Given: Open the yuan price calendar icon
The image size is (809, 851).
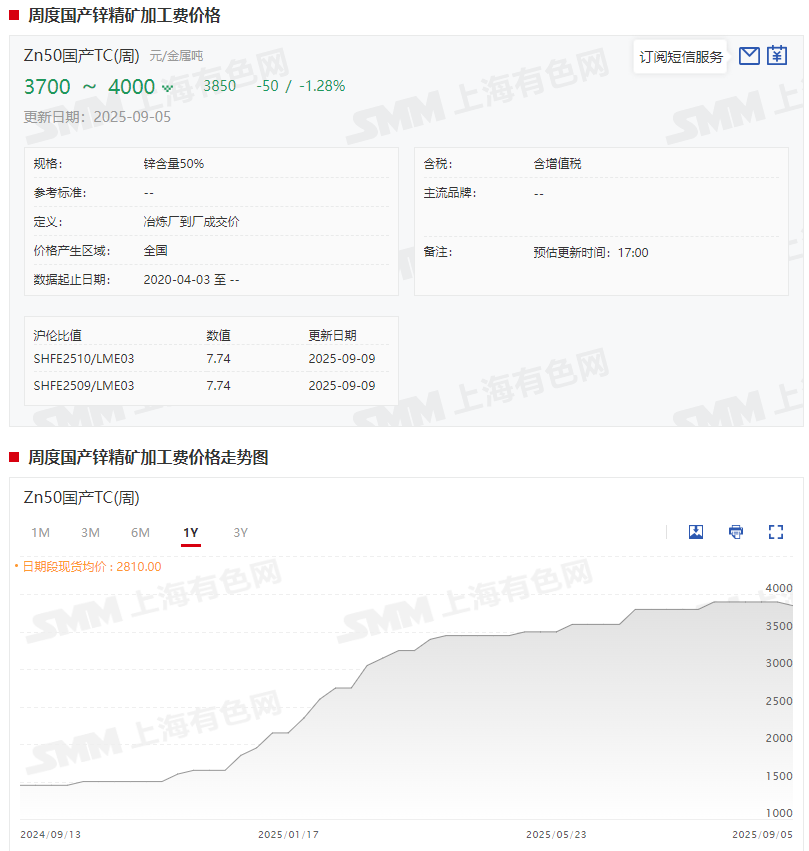Looking at the screenshot, I should pyautogui.click(x=777, y=56).
